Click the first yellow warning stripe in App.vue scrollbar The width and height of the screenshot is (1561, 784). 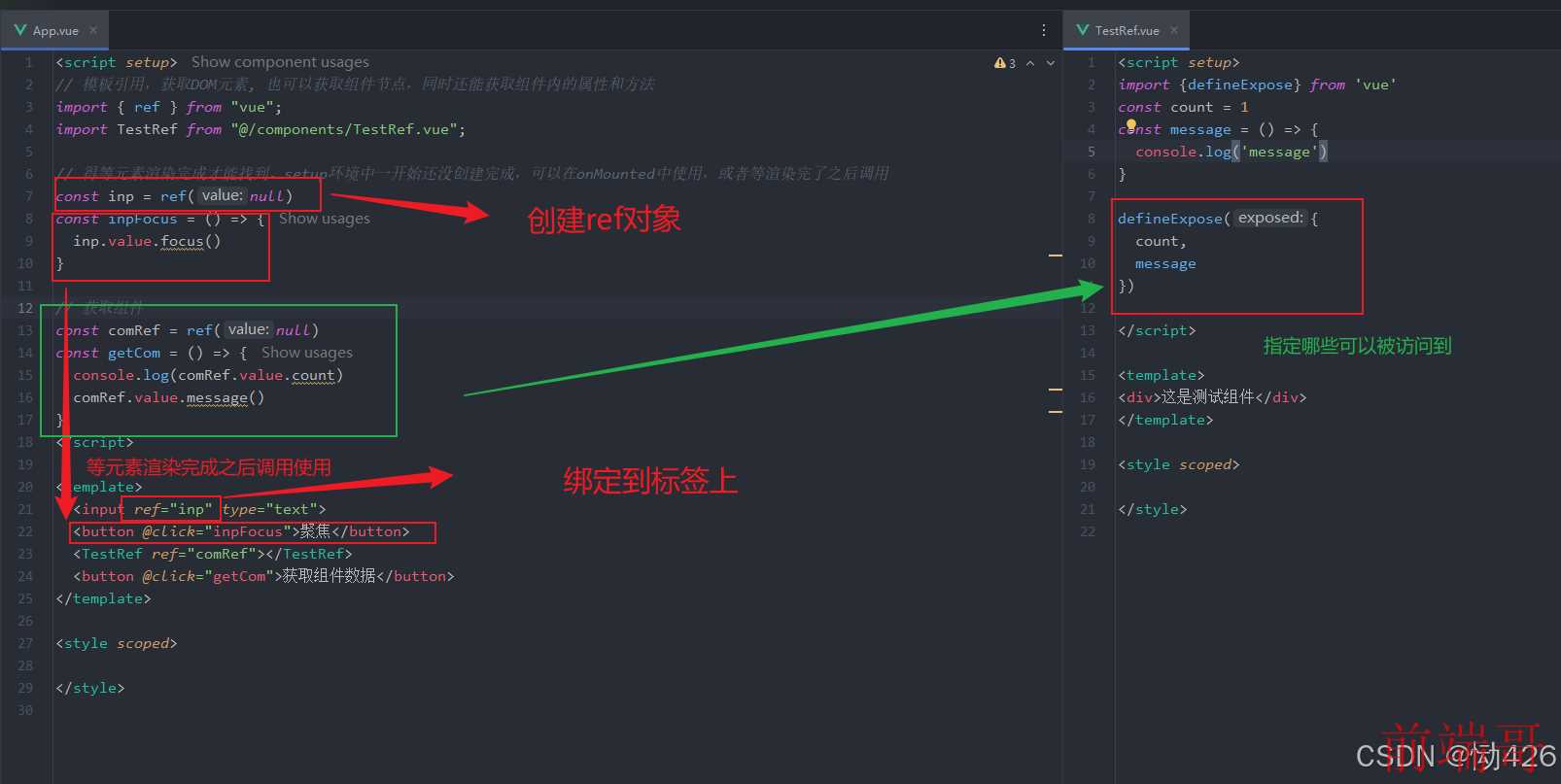[1055, 256]
